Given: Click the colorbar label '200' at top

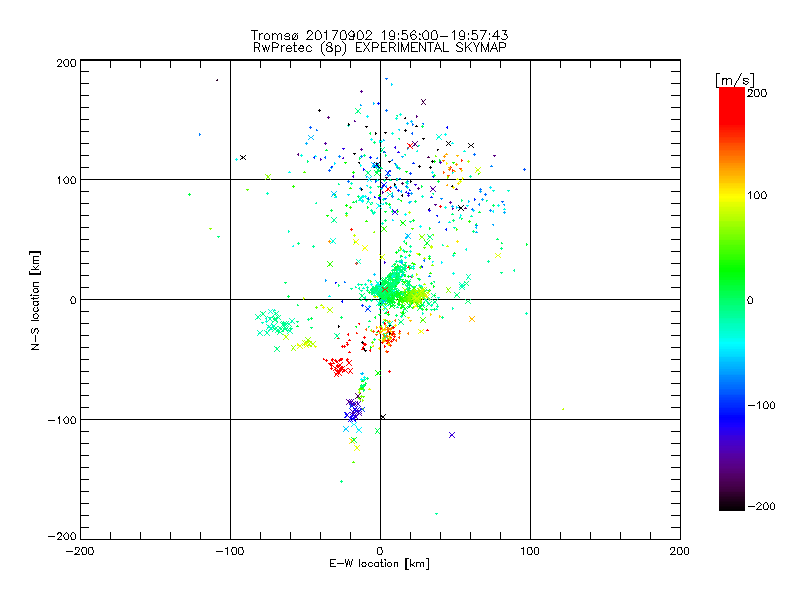Looking at the screenshot, I should point(757,93).
